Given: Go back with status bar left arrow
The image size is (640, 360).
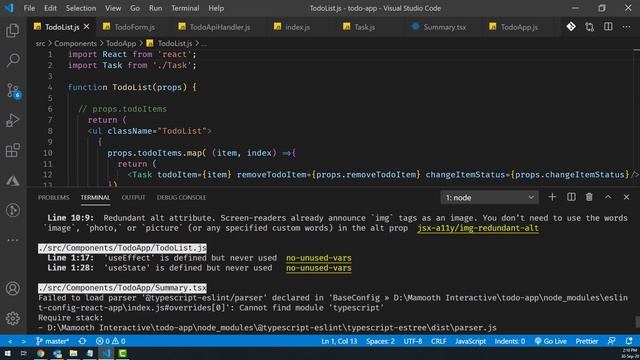Looking at the screenshot, I should click(x=10, y=341).
